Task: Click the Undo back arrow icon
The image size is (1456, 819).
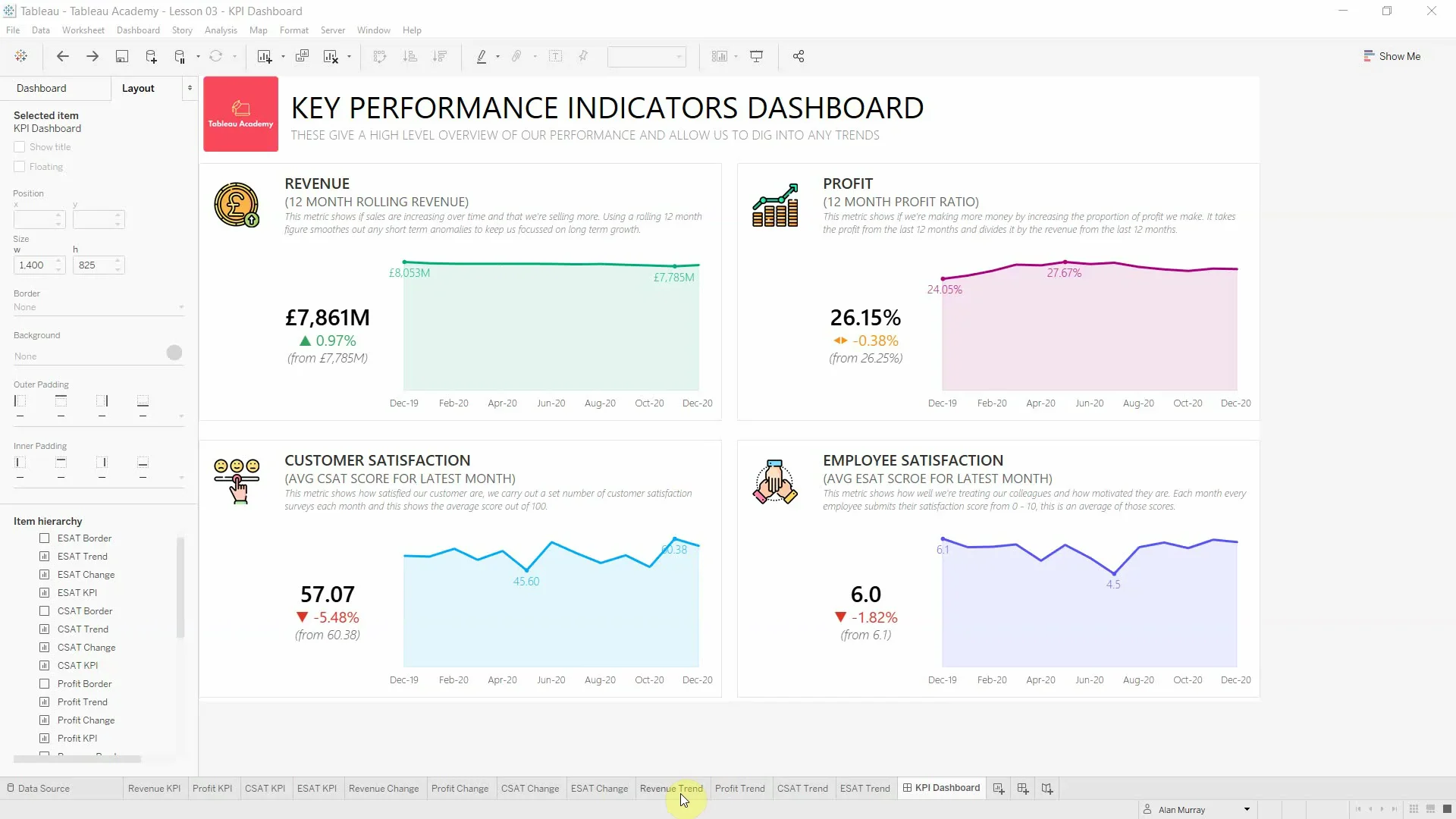Action: point(63,56)
